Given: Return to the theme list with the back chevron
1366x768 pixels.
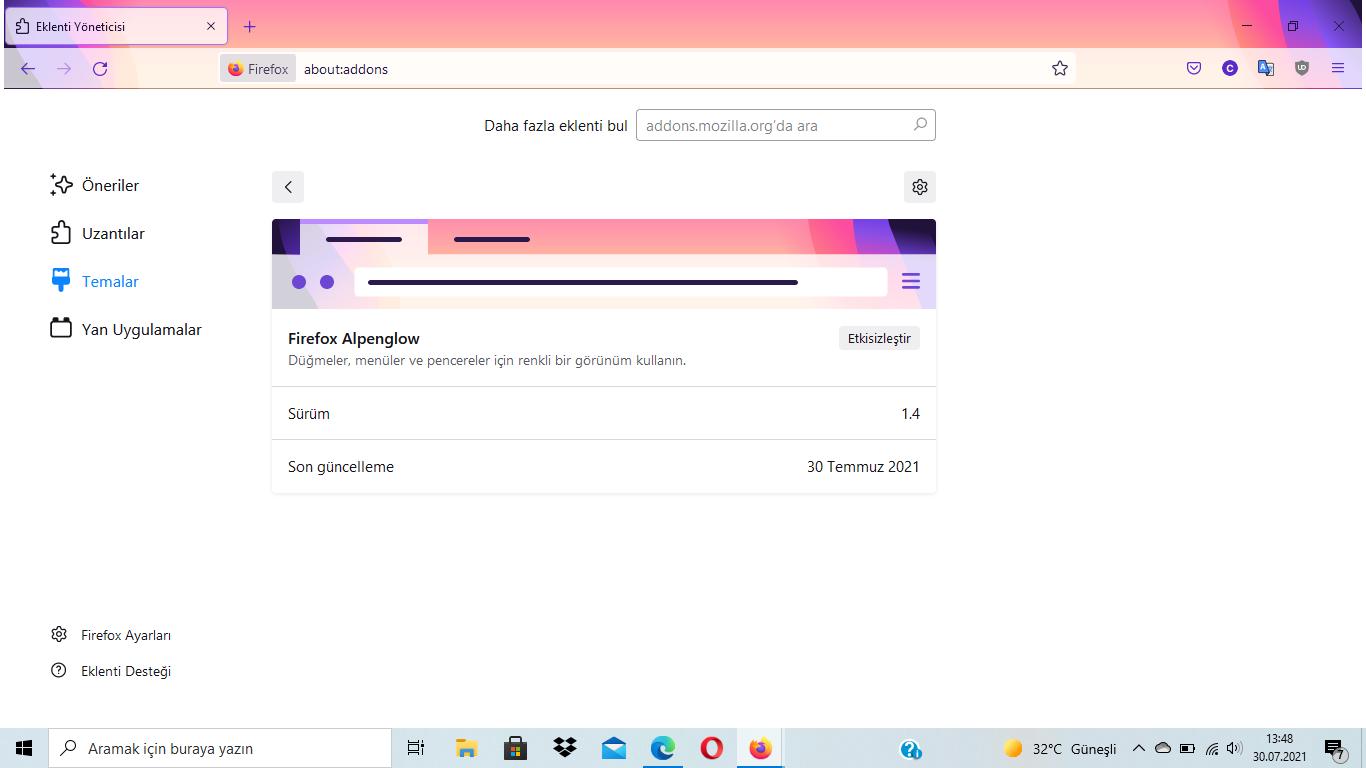Looking at the screenshot, I should (288, 187).
